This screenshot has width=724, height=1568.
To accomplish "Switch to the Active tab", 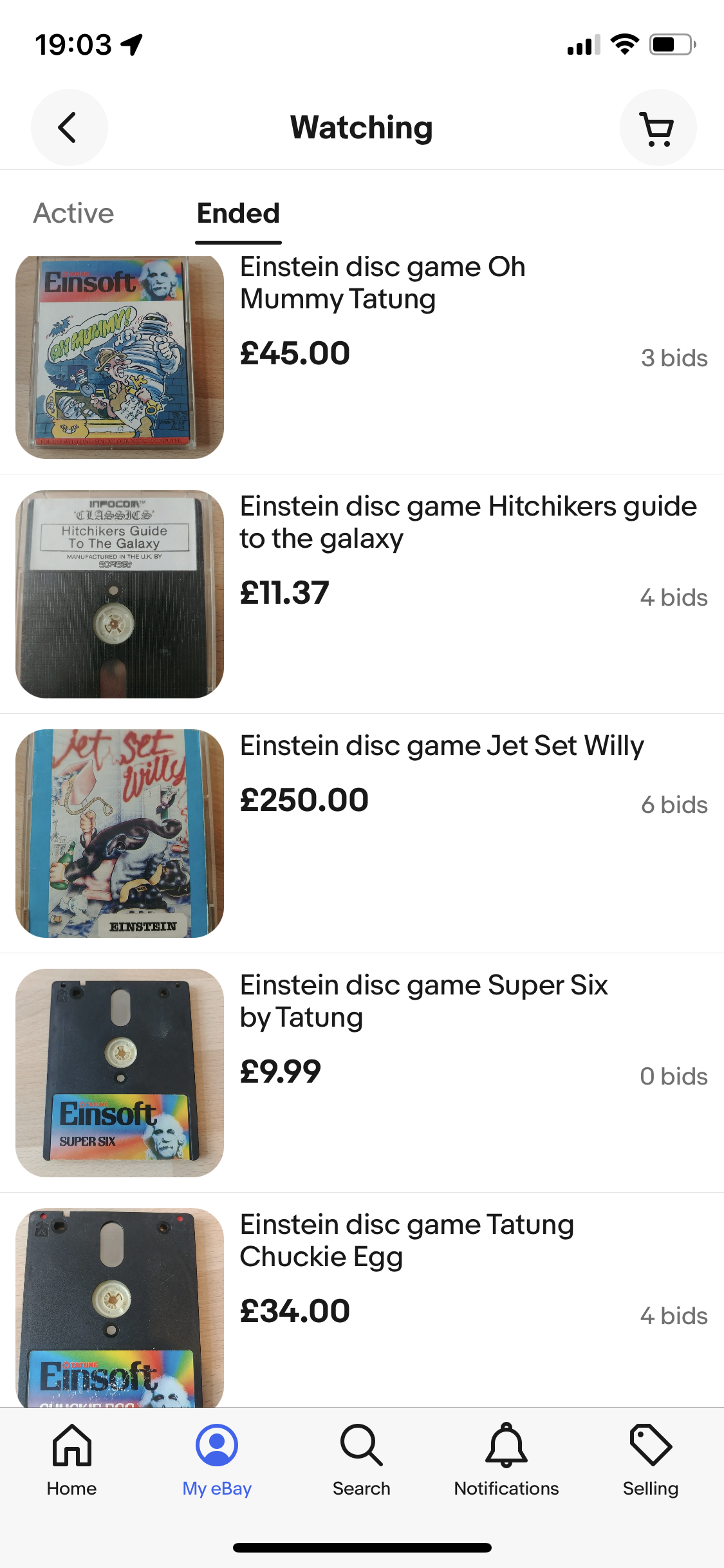I will coord(73,213).
